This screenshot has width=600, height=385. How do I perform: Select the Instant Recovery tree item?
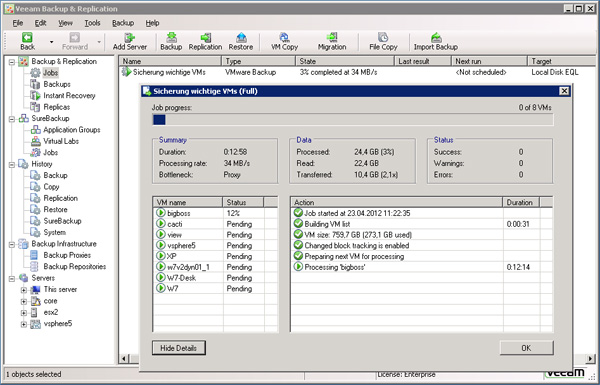pyautogui.click(x=69, y=96)
